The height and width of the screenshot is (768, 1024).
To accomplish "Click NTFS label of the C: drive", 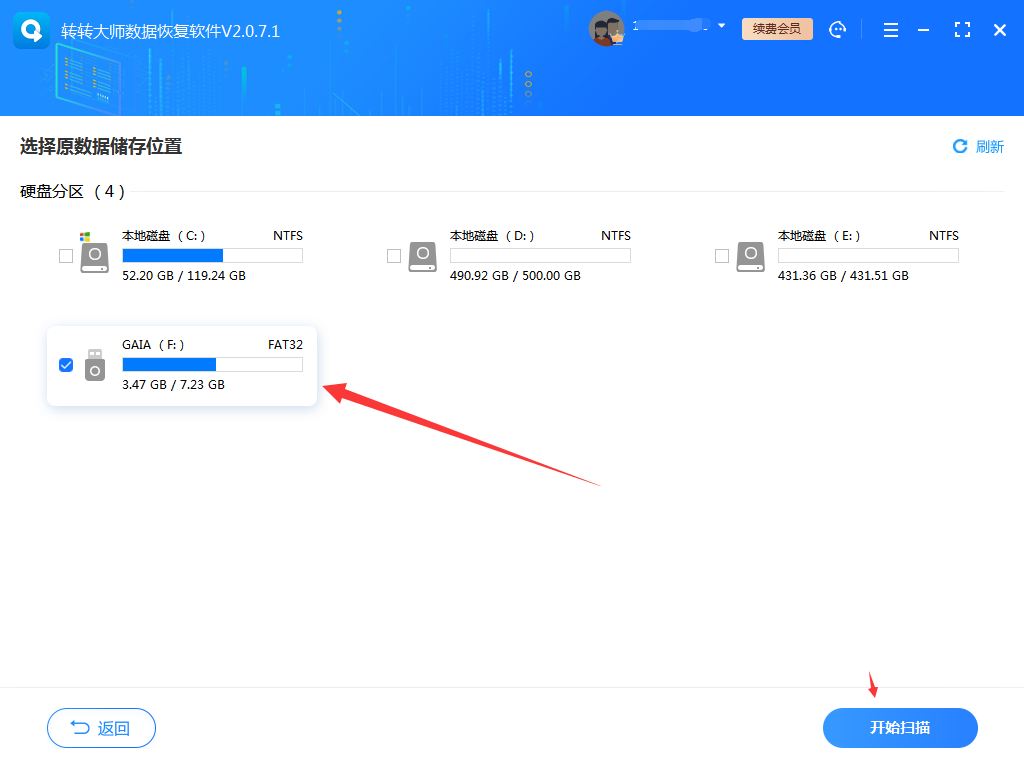I will click(x=288, y=236).
